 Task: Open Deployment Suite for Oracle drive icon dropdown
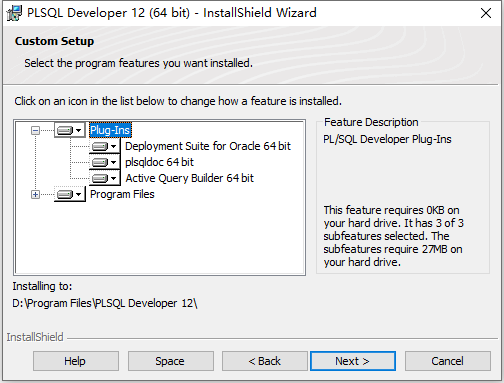coord(104,146)
